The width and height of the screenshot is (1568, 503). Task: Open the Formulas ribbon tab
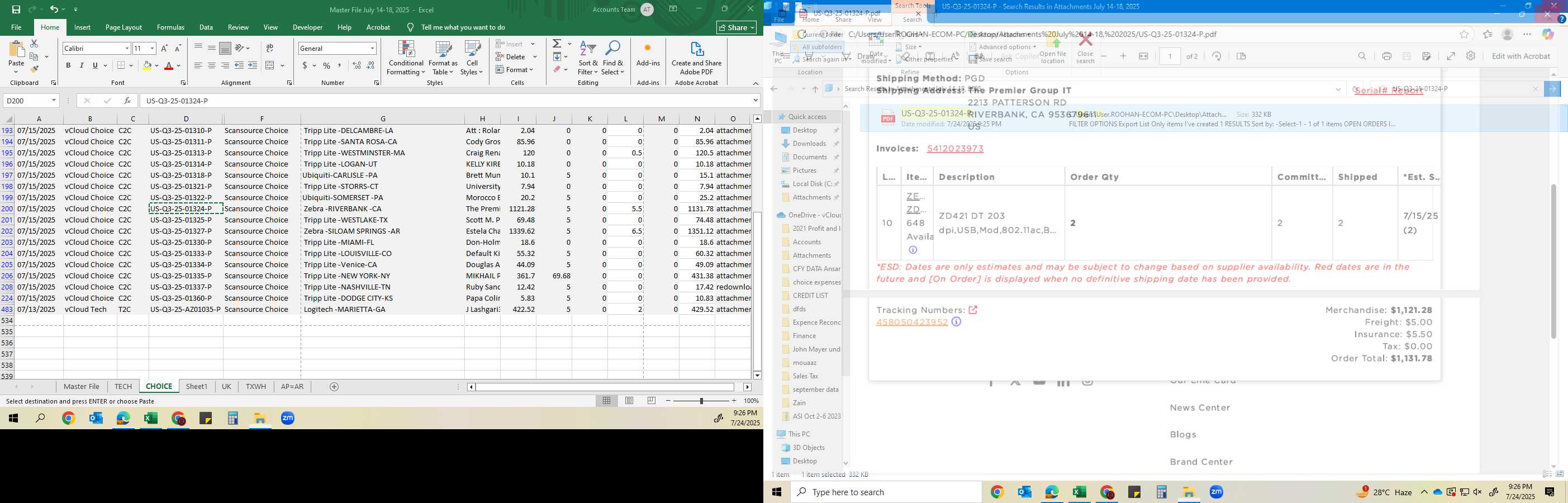coord(170,27)
